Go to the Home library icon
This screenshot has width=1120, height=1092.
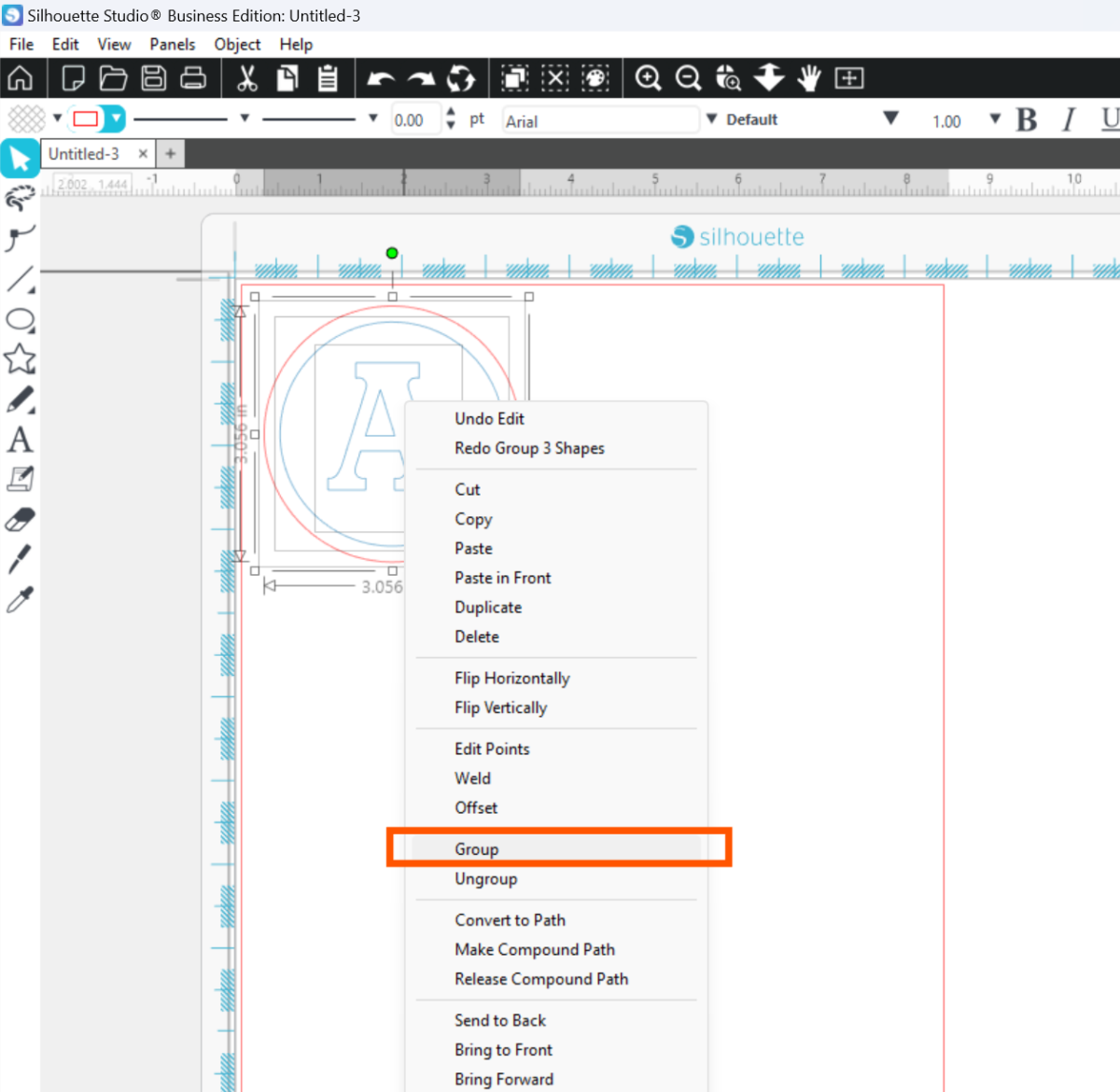(20, 78)
